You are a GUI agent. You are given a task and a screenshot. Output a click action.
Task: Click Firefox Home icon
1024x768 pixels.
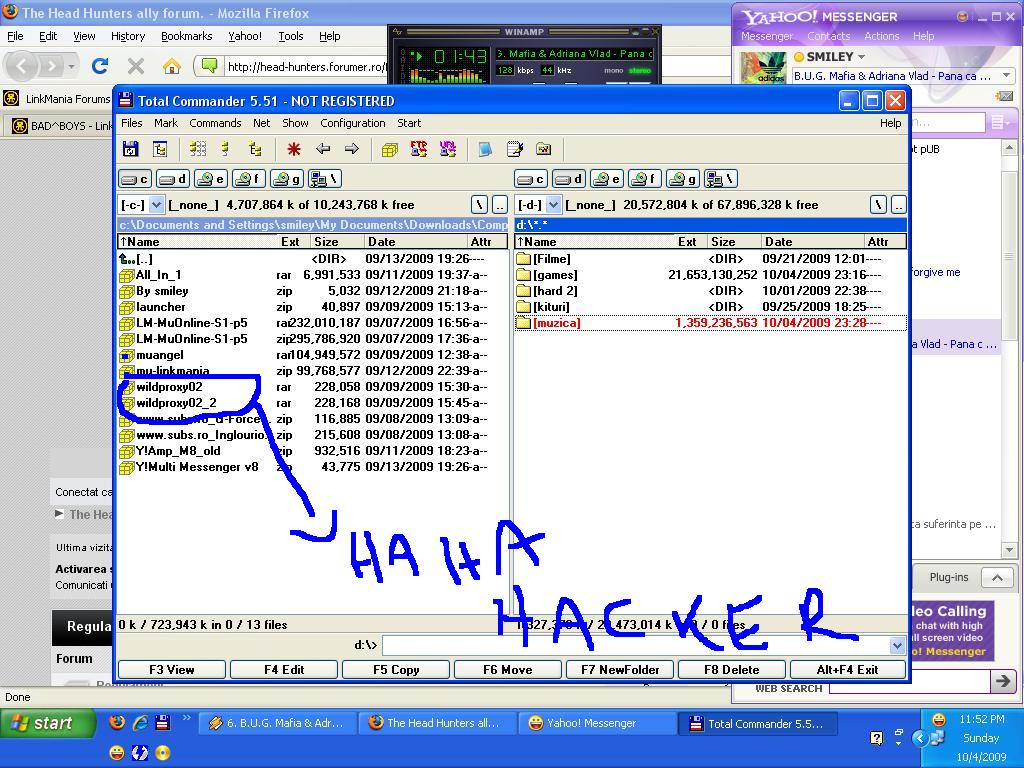172,65
